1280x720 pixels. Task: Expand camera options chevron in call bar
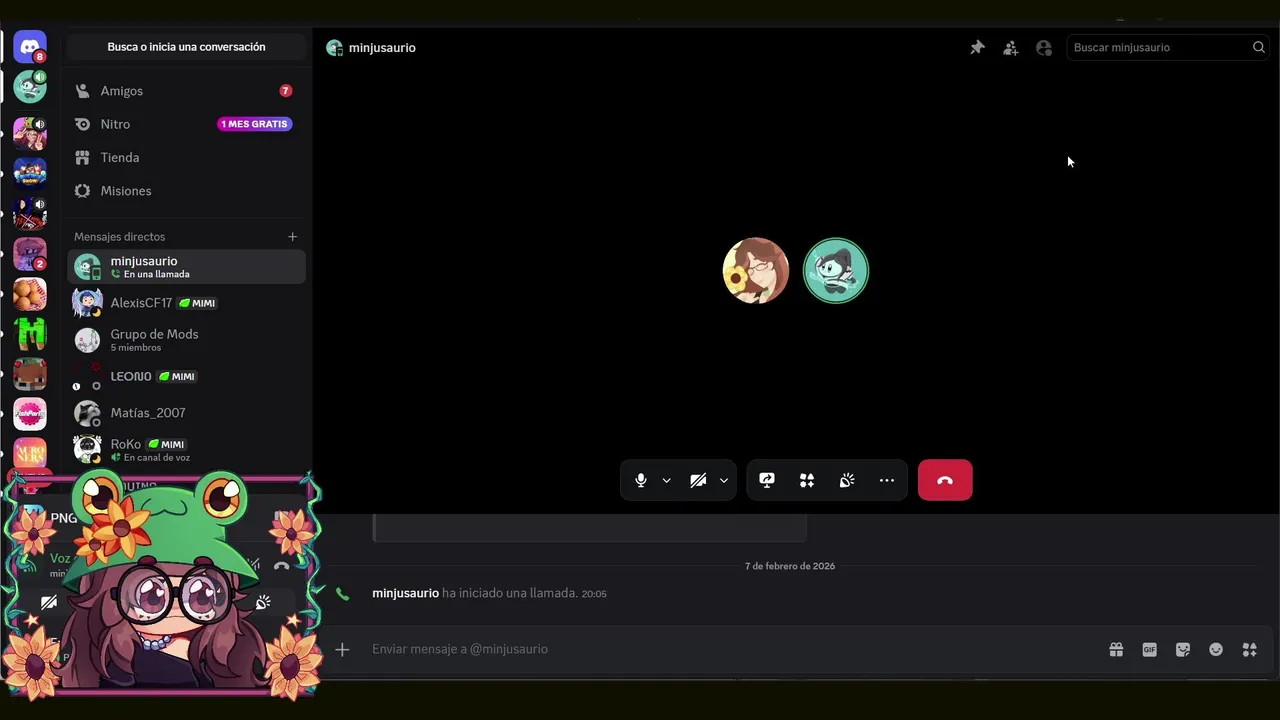click(723, 480)
